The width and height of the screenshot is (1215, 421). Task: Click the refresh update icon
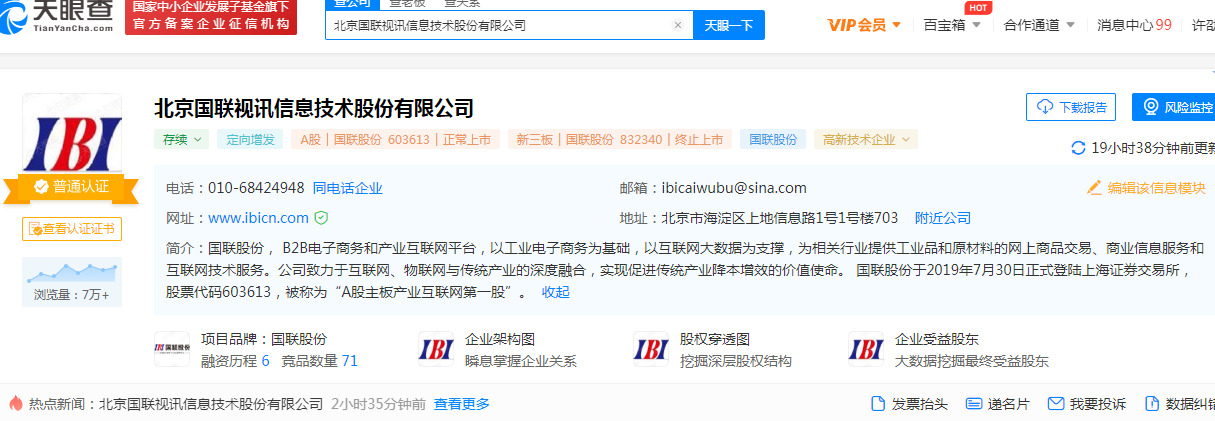pos(1078,148)
